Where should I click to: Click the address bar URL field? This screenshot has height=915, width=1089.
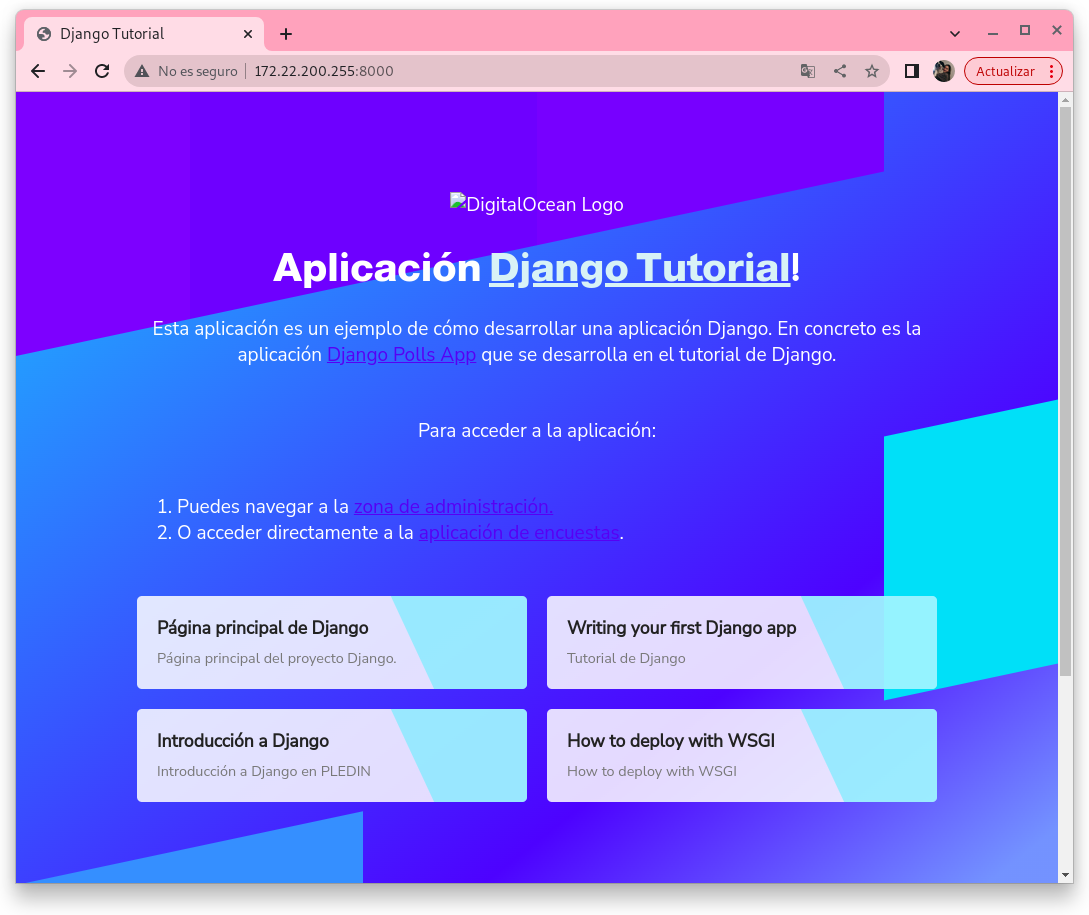click(500, 71)
